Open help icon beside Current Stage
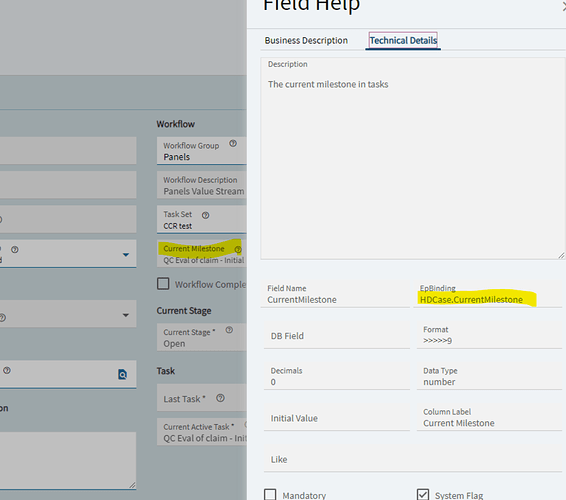Viewport: 566px width, 500px height. click(x=229, y=330)
